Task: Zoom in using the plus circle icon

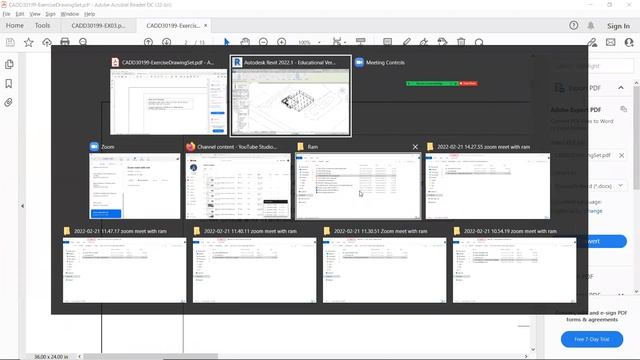Action: coord(282,42)
